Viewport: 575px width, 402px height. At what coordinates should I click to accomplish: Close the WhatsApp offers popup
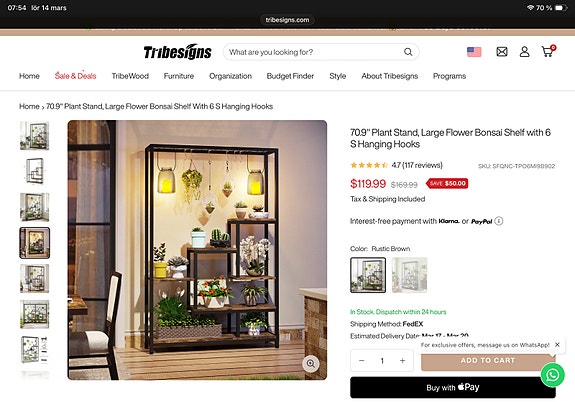pos(557,345)
